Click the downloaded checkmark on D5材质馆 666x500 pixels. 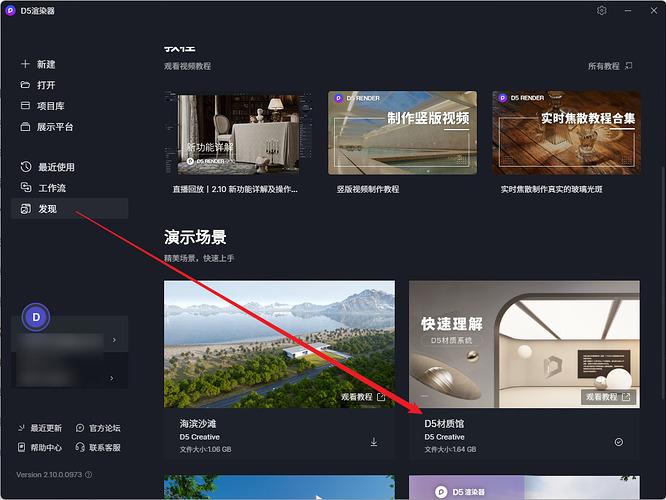(619, 442)
